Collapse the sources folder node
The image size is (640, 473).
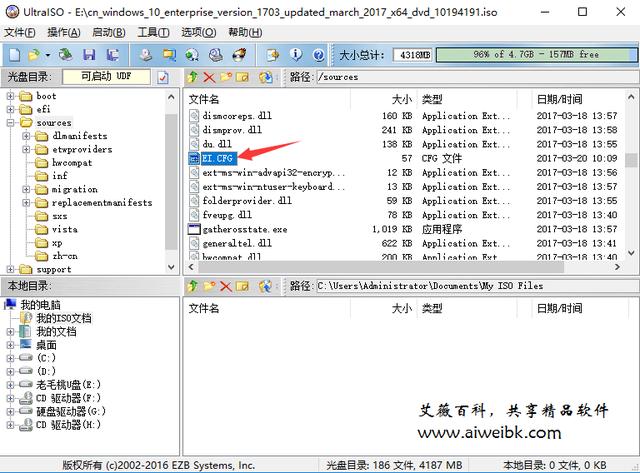(x=10, y=122)
